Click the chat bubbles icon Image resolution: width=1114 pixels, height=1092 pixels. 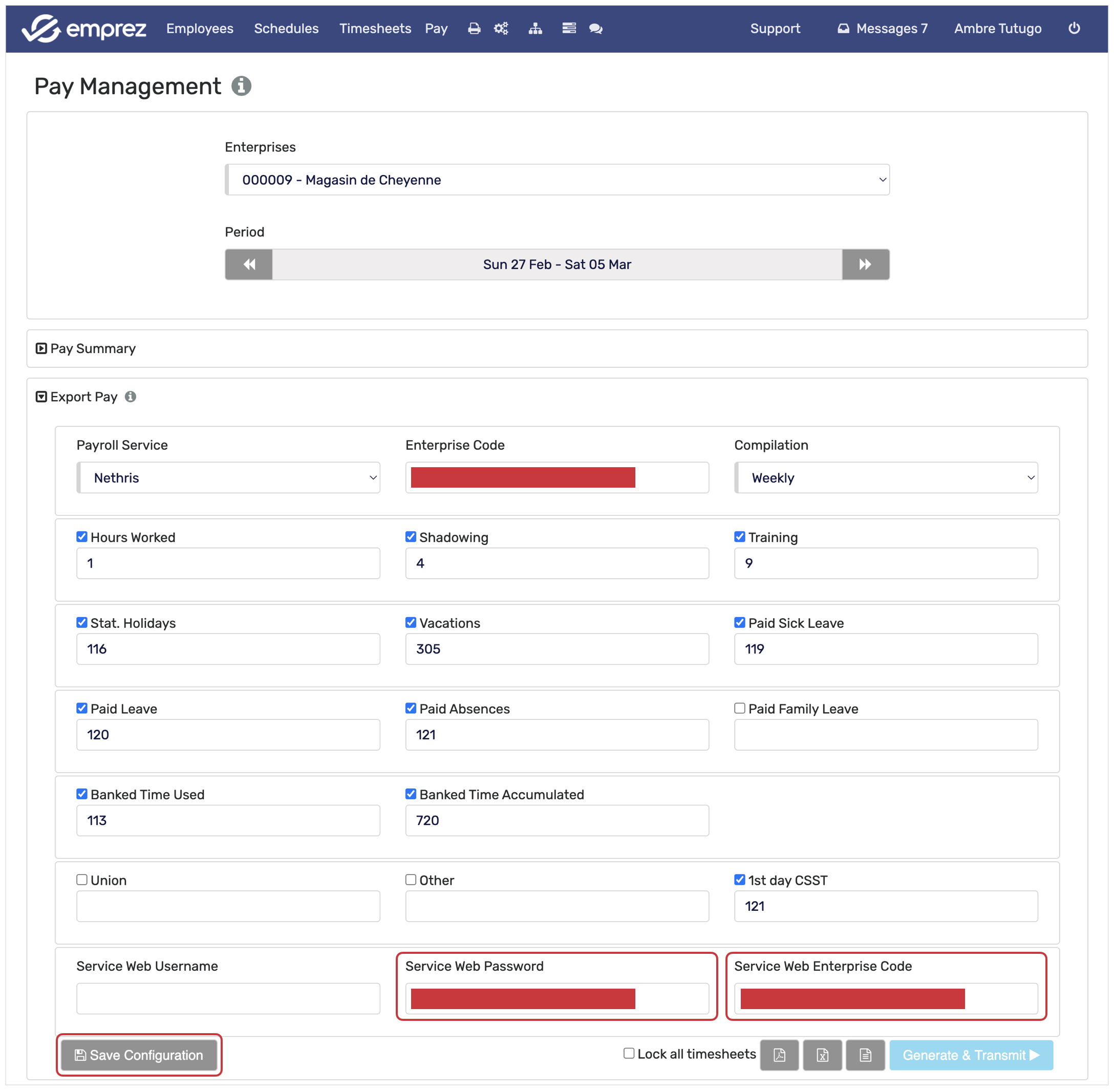pos(596,29)
